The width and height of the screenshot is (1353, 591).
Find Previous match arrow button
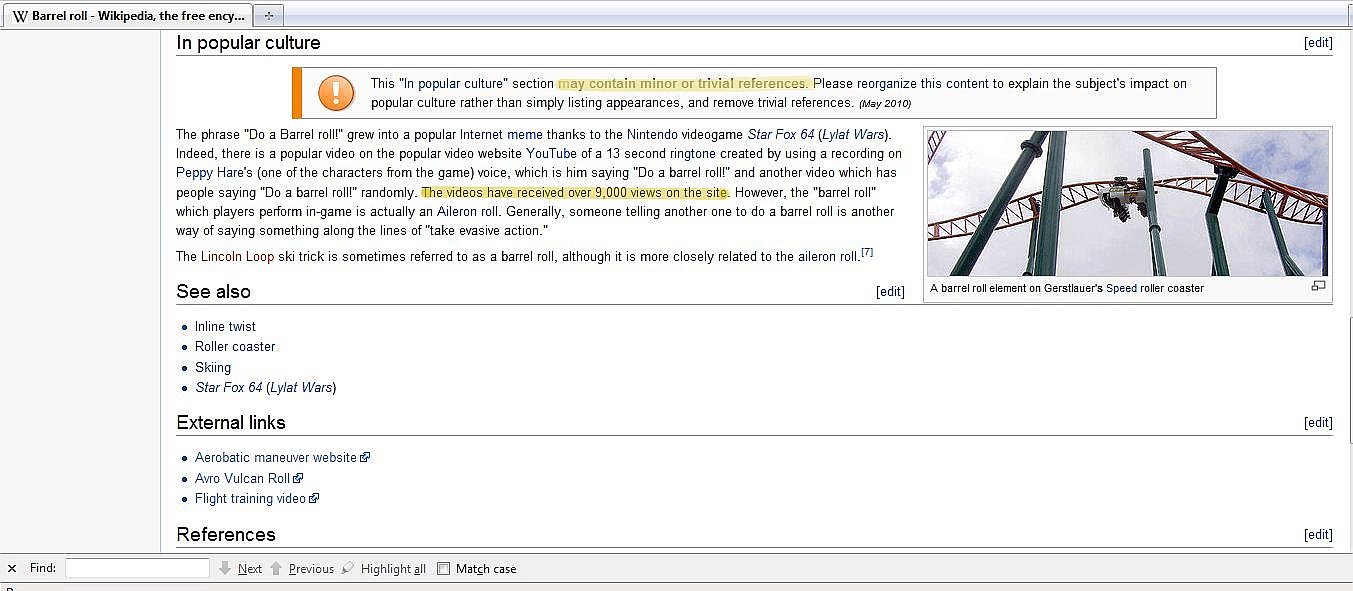click(302, 568)
